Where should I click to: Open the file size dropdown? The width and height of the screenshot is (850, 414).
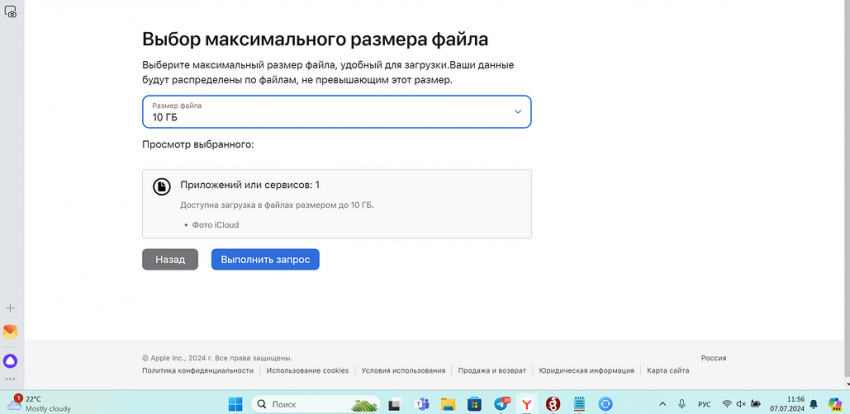[x=336, y=112]
